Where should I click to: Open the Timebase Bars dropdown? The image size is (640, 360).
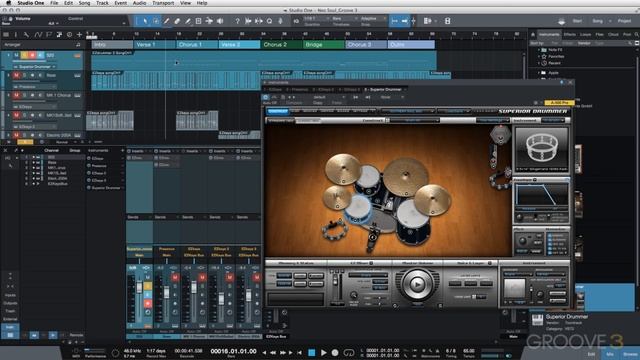[x=343, y=19]
